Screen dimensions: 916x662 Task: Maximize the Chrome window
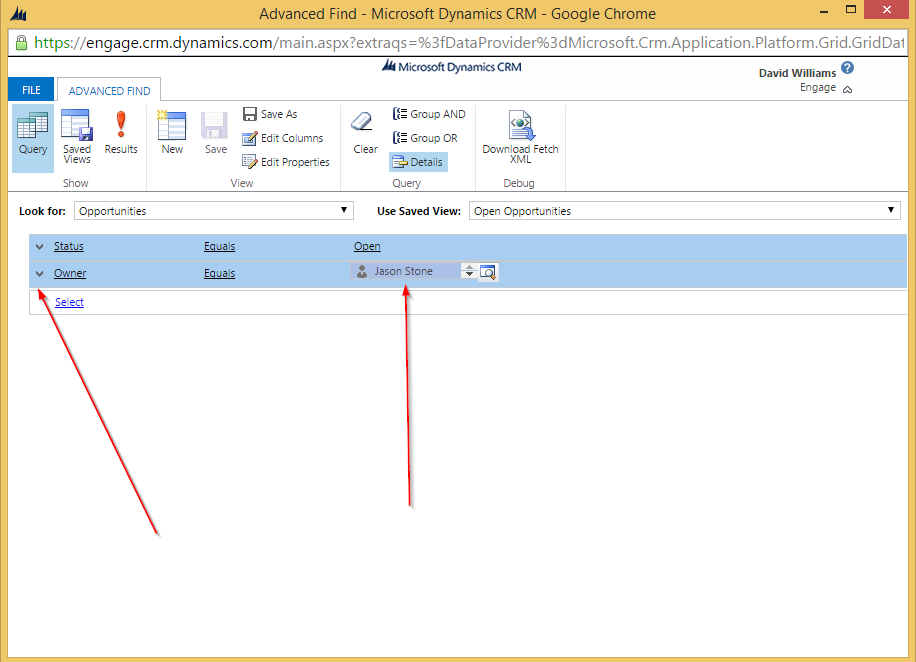coord(851,10)
